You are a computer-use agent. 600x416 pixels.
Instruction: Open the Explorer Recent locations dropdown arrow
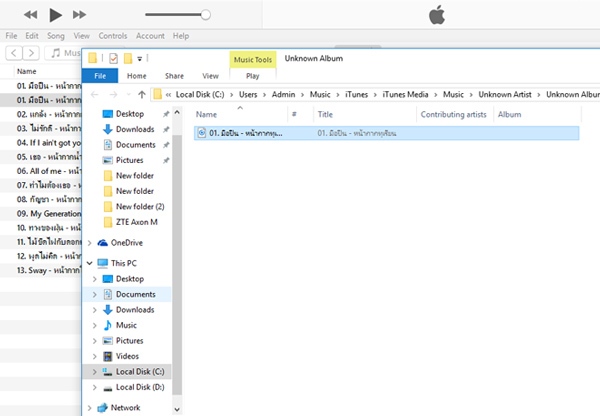point(129,95)
